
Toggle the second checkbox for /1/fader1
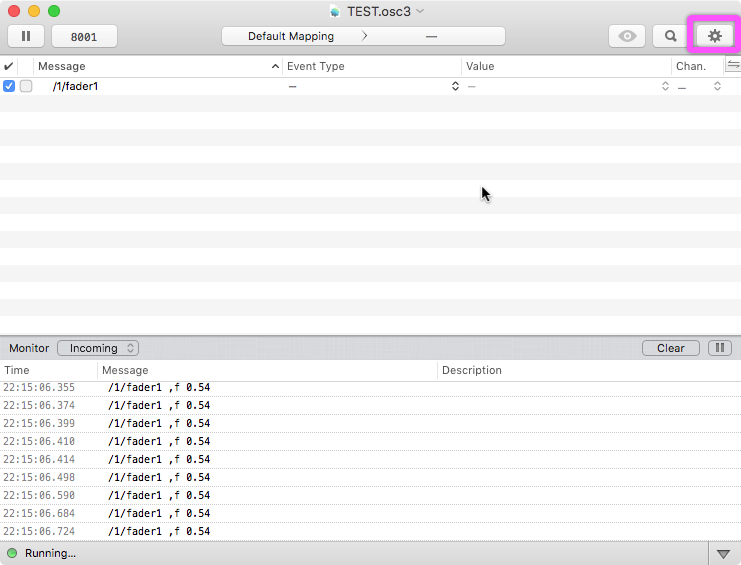pos(26,86)
